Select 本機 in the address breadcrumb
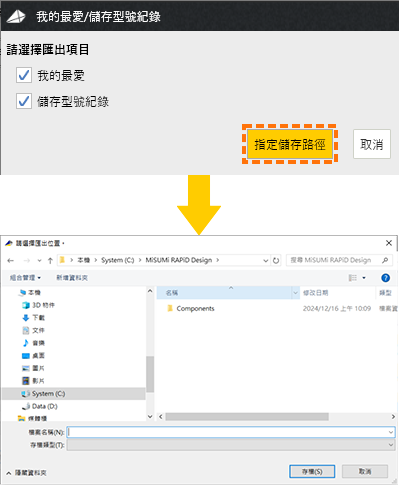The image size is (399, 485). pyautogui.click(x=83, y=260)
